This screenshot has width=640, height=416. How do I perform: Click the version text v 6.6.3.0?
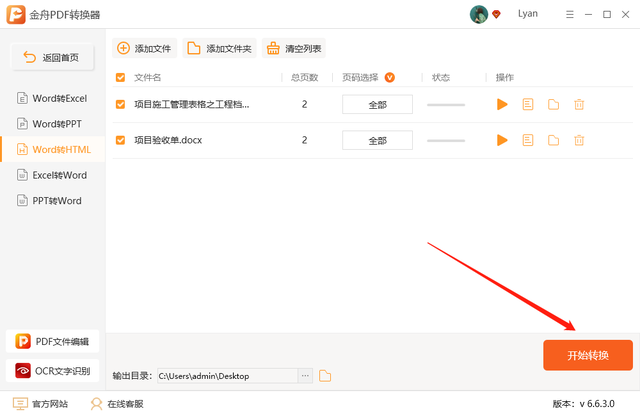click(x=597, y=404)
